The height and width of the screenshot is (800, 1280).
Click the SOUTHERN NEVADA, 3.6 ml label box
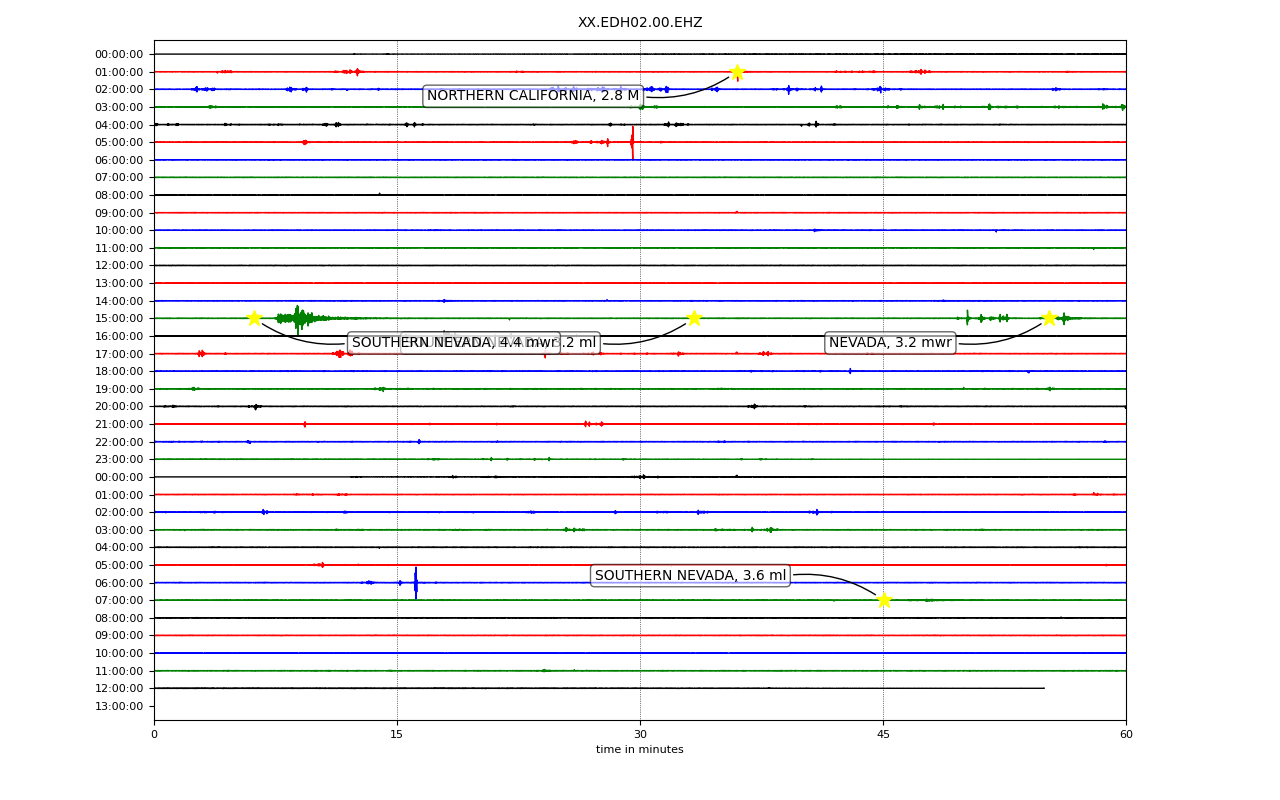tap(690, 575)
